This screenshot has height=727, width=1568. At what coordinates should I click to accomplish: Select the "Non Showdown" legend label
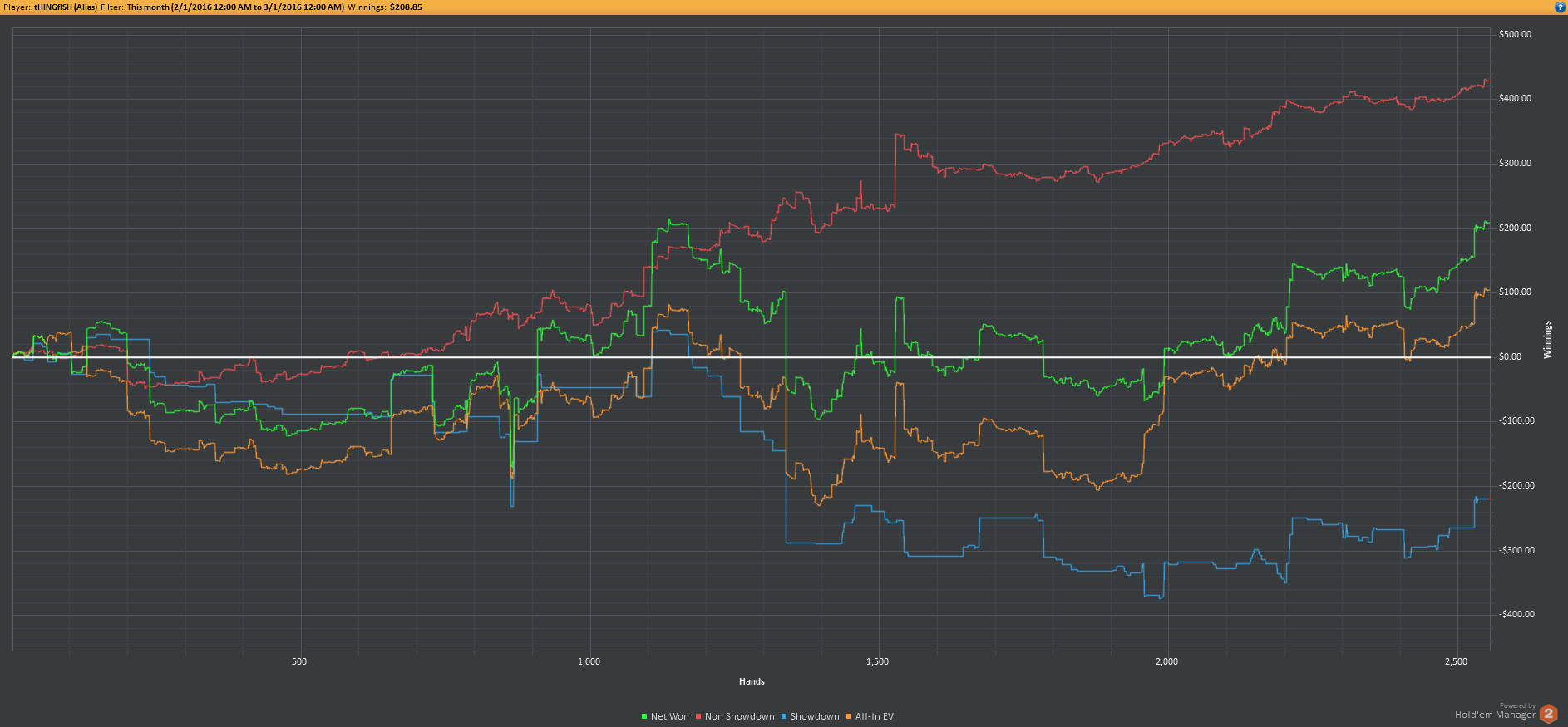point(740,716)
